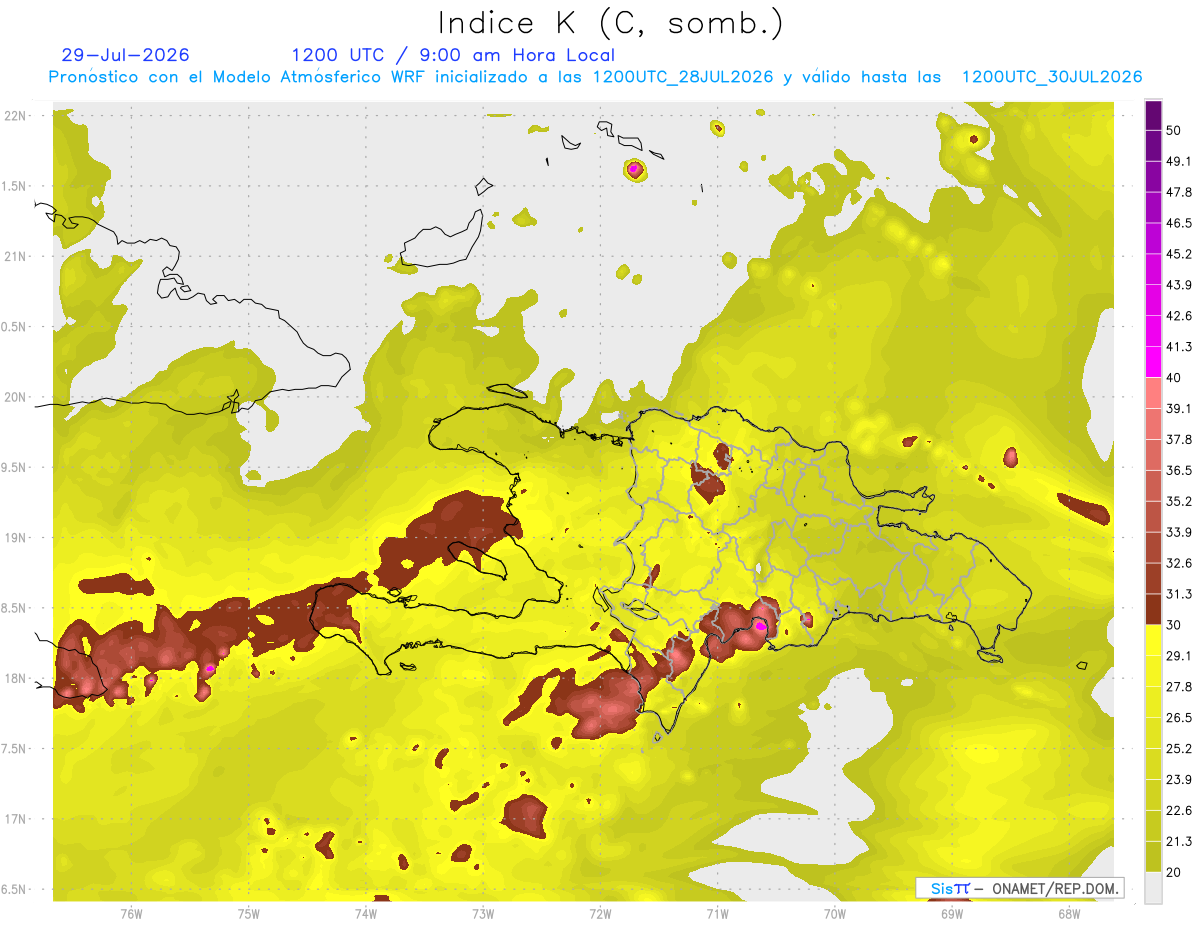Click the legend value "43.9"
Viewport: 1200px width, 927px height.
[1179, 285]
